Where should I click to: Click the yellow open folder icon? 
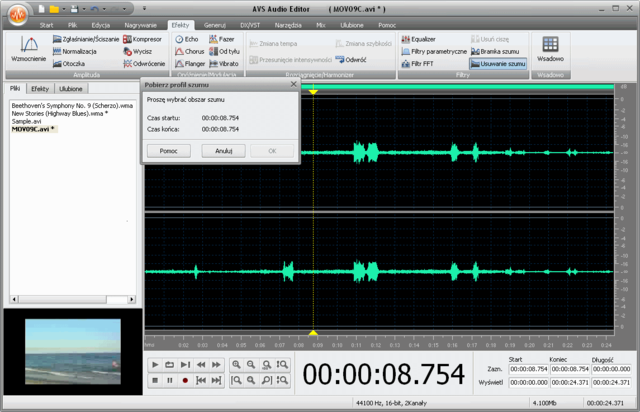pyautogui.click(x=54, y=9)
